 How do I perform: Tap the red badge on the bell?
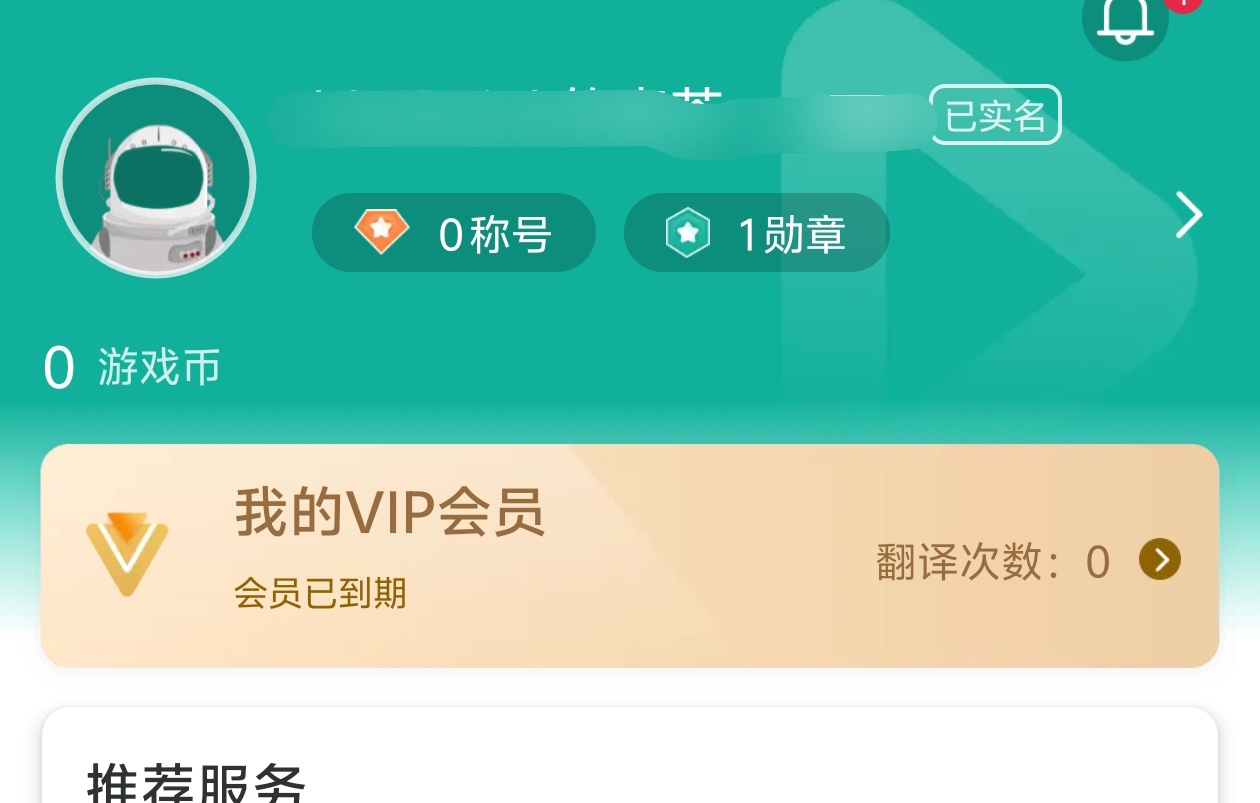click(x=1183, y=3)
